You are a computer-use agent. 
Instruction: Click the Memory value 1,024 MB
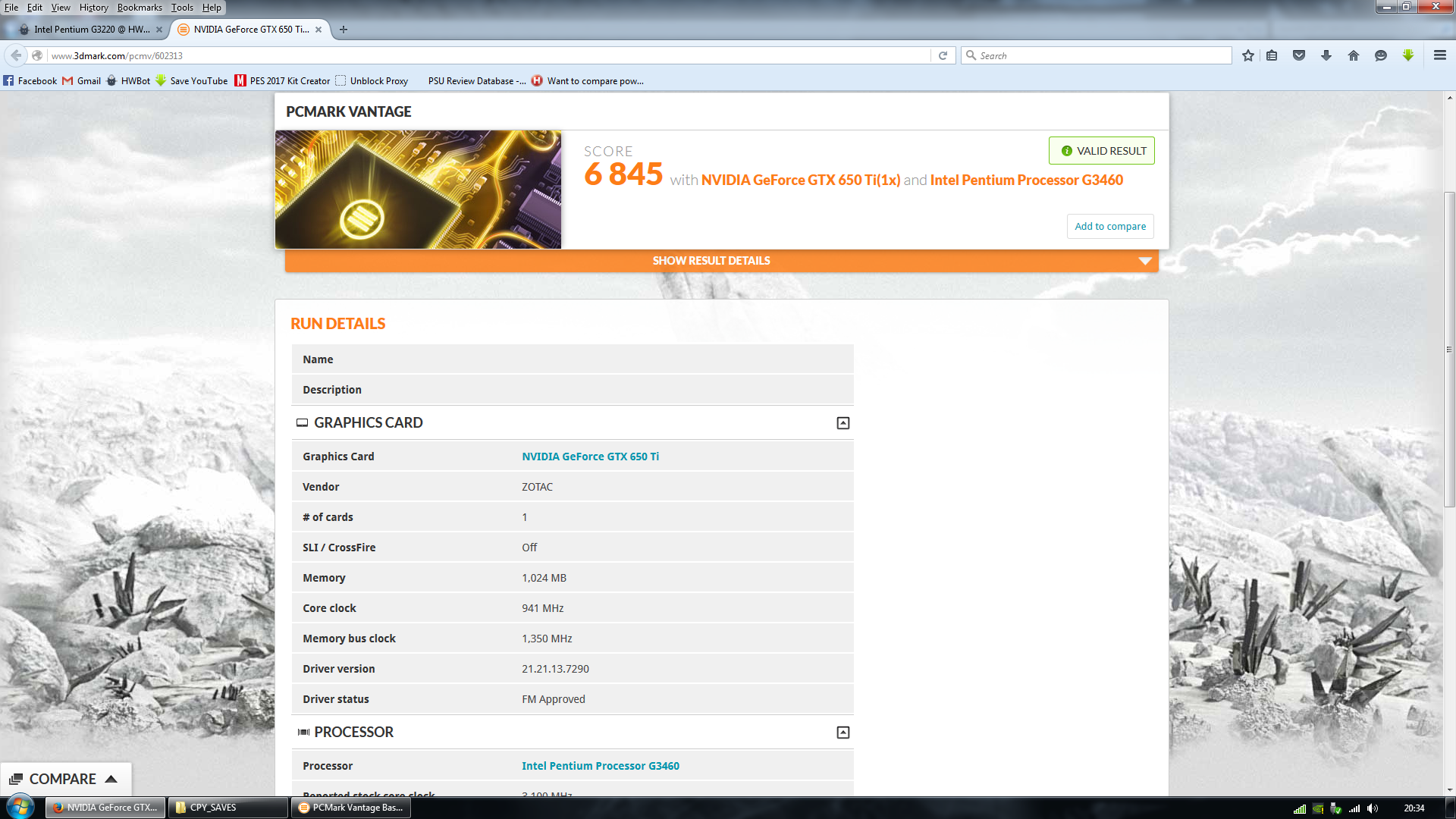click(x=544, y=578)
